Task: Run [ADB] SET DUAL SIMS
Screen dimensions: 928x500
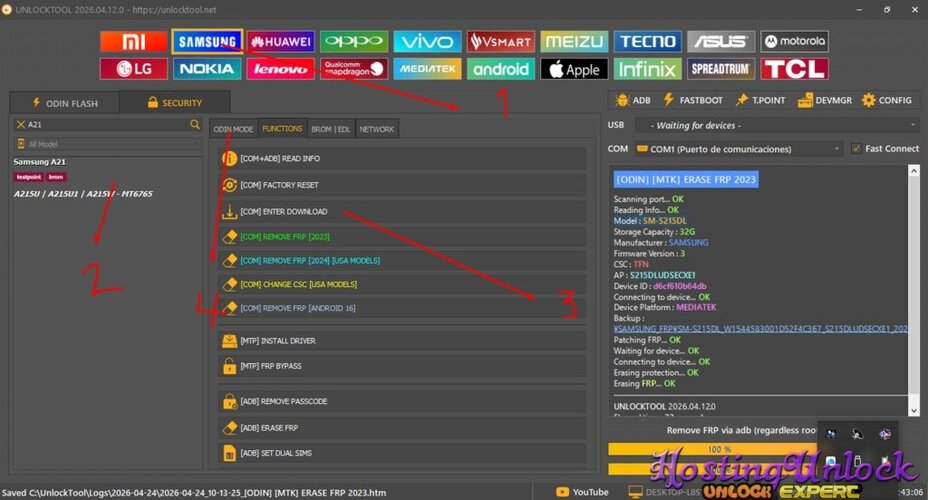Action: [x=402, y=453]
